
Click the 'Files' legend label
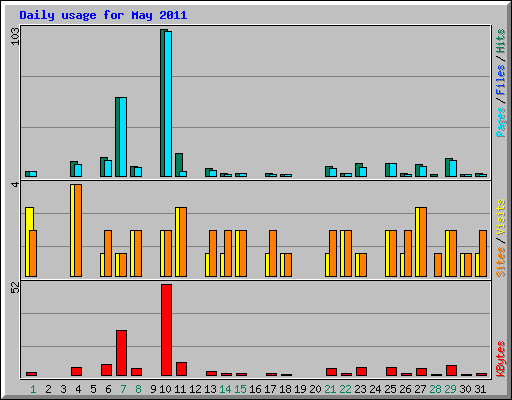[x=501, y=80]
